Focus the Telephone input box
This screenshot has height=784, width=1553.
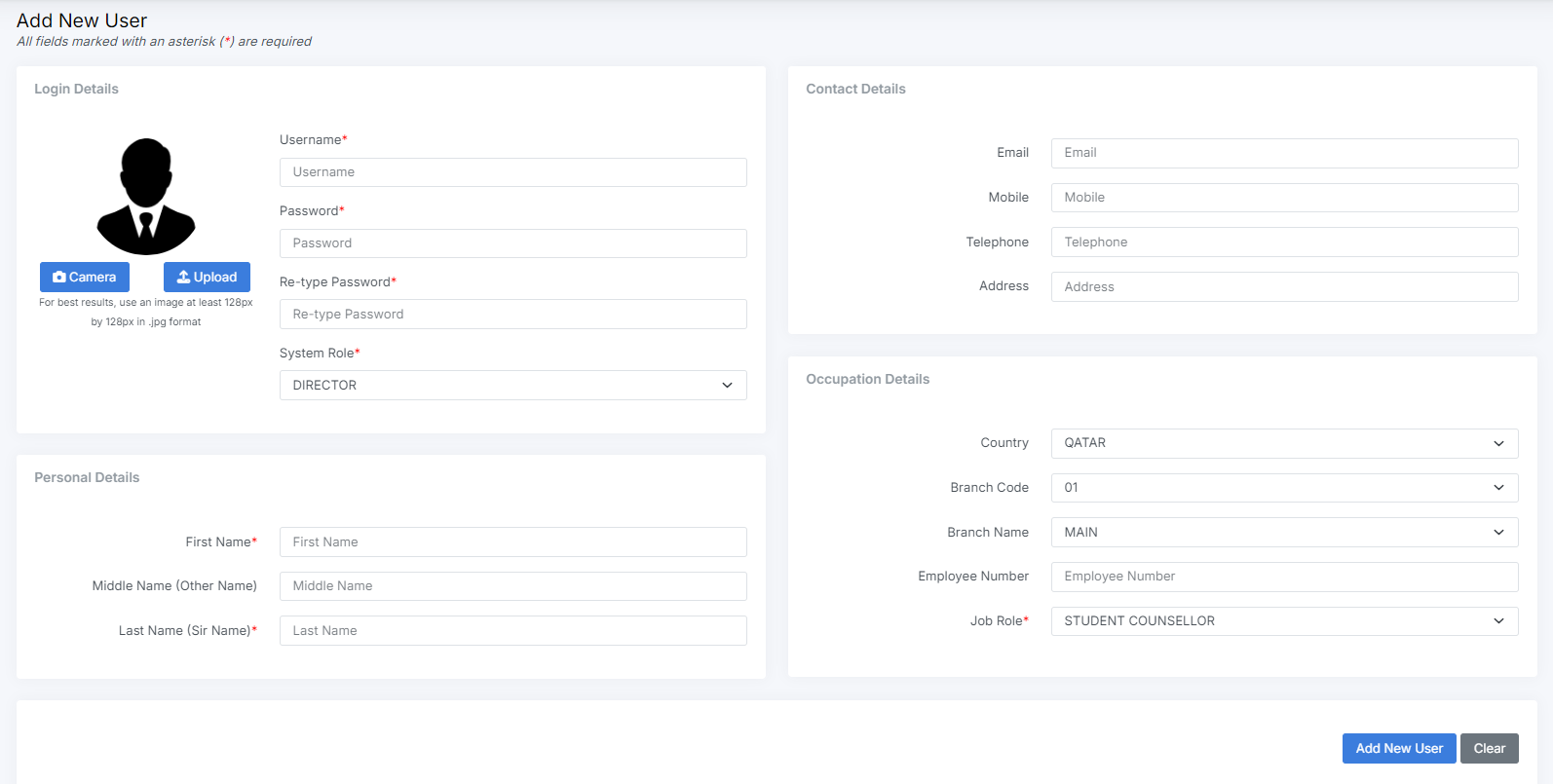[x=1283, y=243]
